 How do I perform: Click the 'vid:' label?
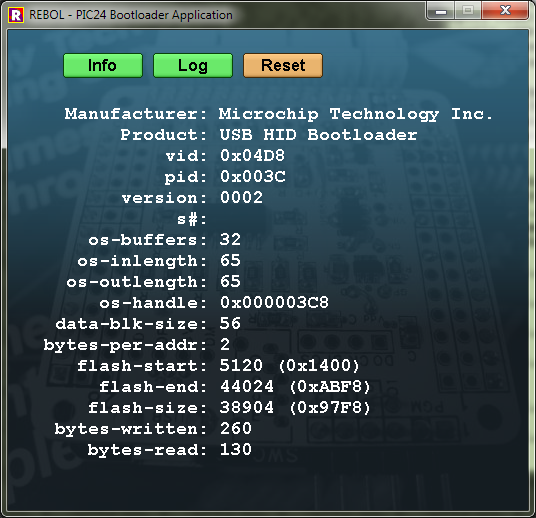pos(186,156)
